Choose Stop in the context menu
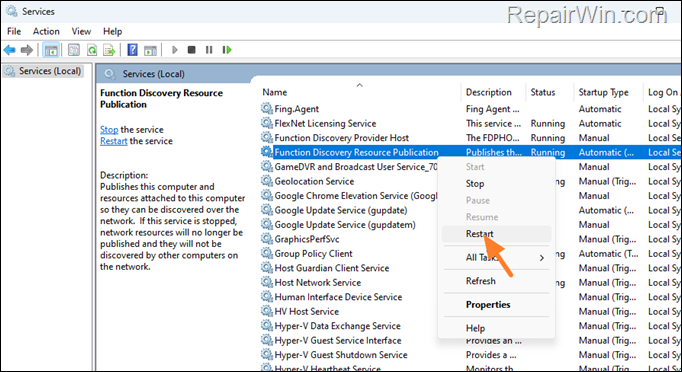Viewport: 682px width, 372px height. click(496, 184)
